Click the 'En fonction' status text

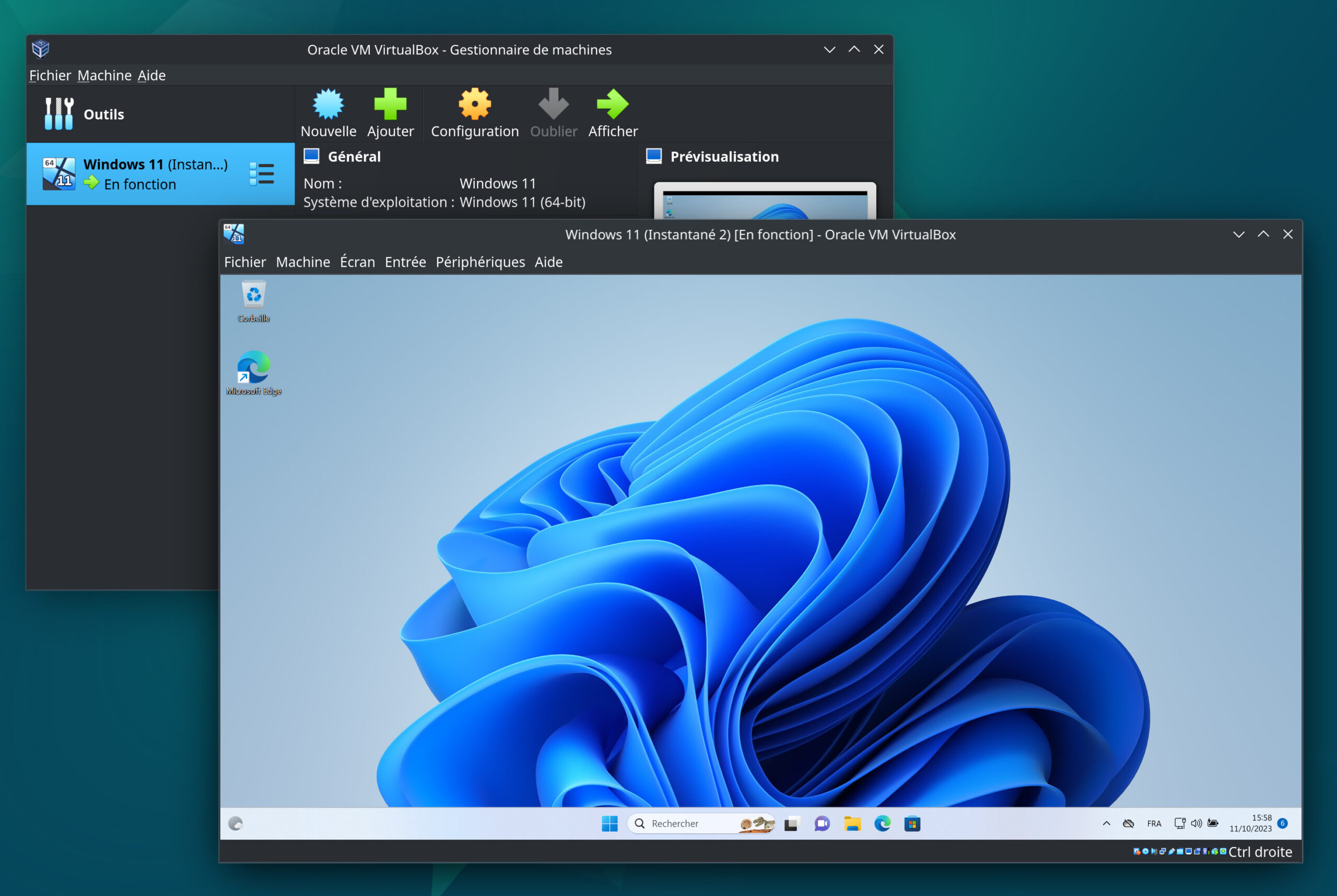tap(140, 184)
